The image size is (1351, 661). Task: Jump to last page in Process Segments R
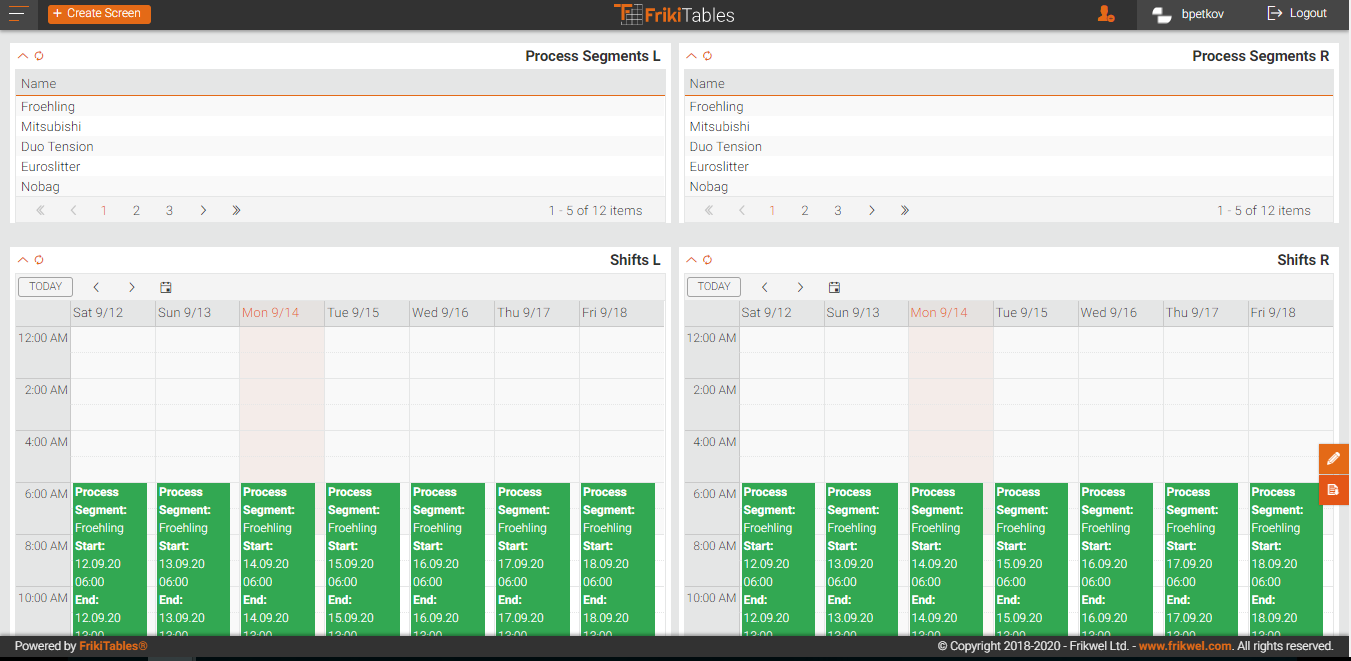click(904, 211)
